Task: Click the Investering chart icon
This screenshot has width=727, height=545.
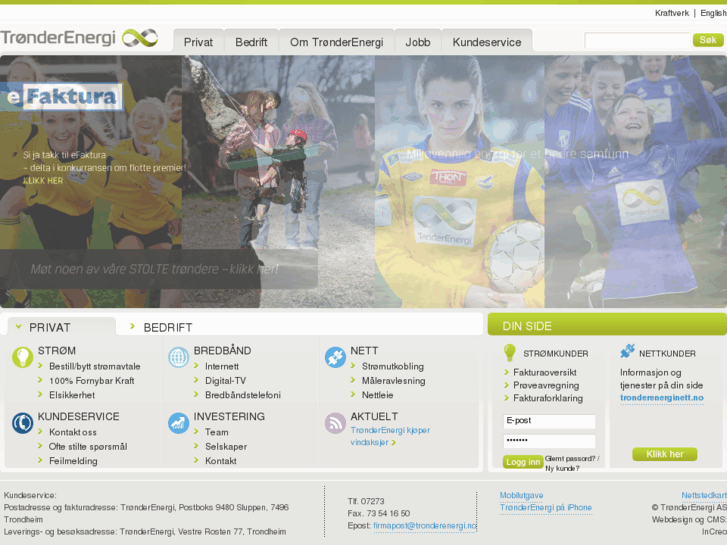Action: tap(179, 423)
